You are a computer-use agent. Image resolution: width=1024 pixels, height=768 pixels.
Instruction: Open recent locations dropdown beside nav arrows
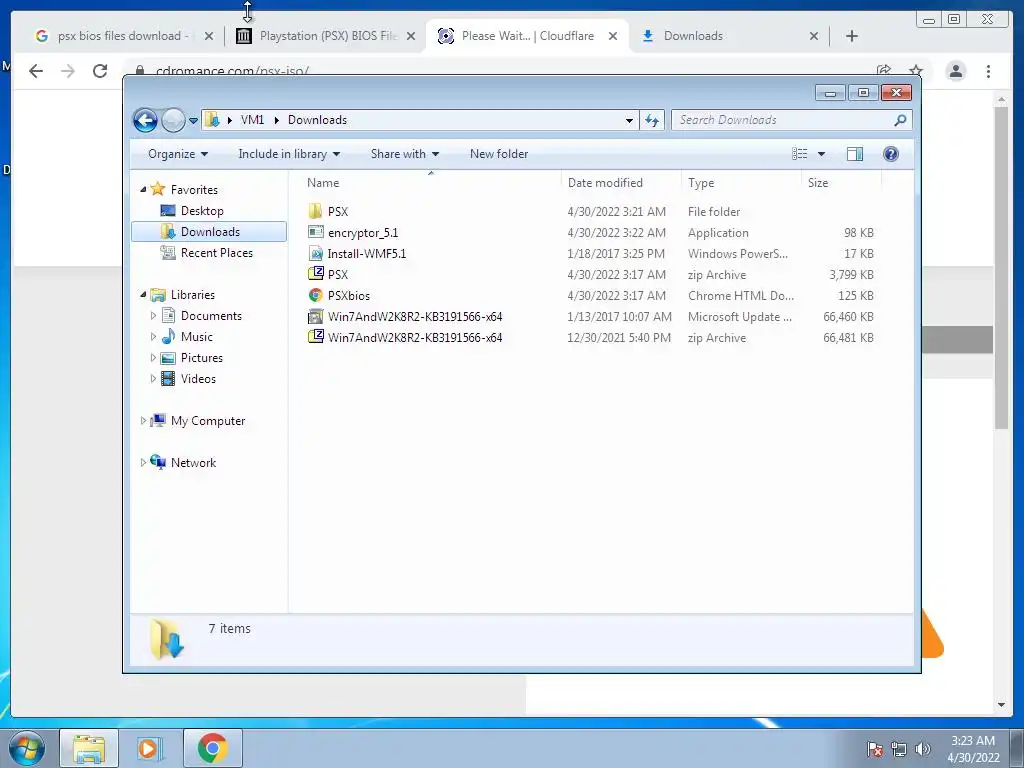(193, 121)
